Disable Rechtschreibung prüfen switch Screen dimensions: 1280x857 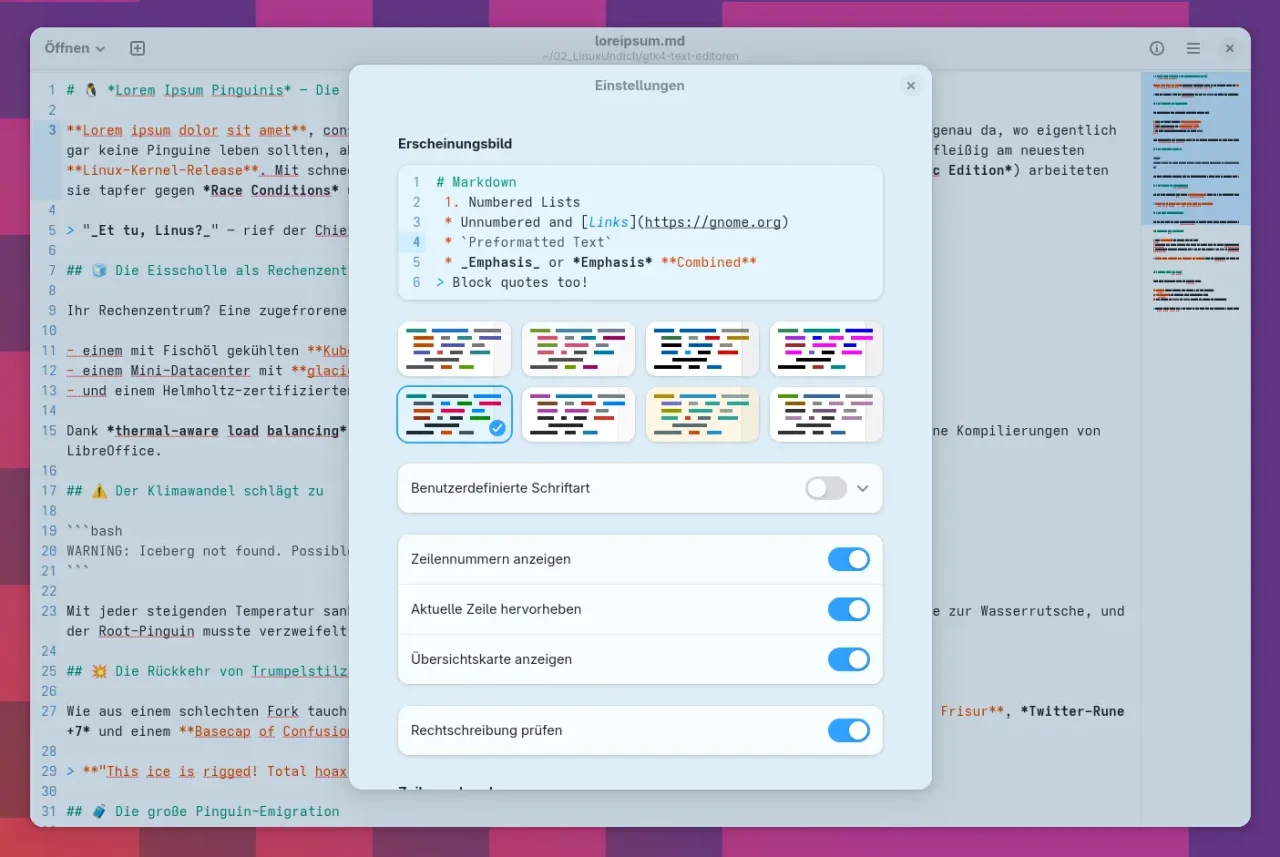click(848, 730)
